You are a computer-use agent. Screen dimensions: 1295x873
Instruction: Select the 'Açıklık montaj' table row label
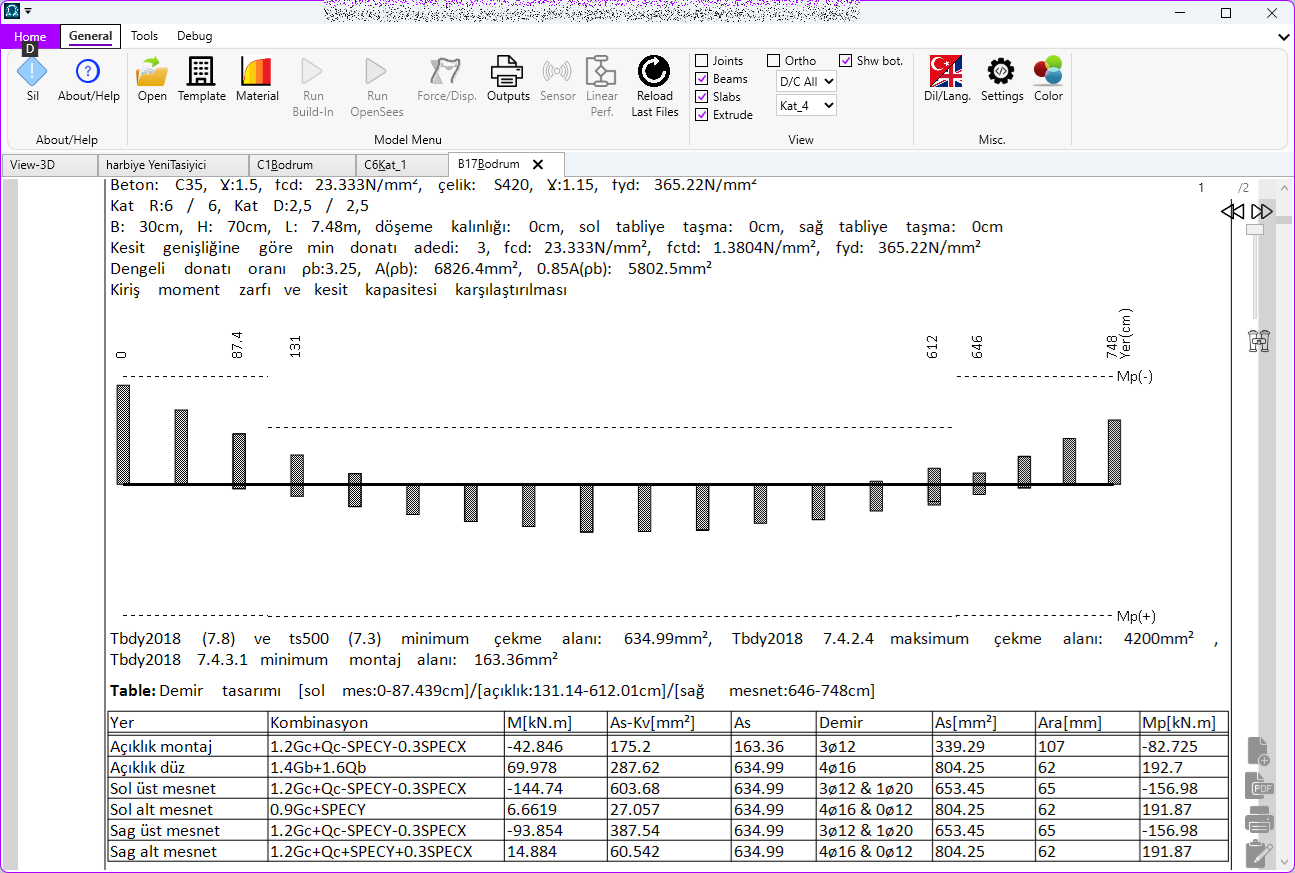pyautogui.click(x=161, y=746)
